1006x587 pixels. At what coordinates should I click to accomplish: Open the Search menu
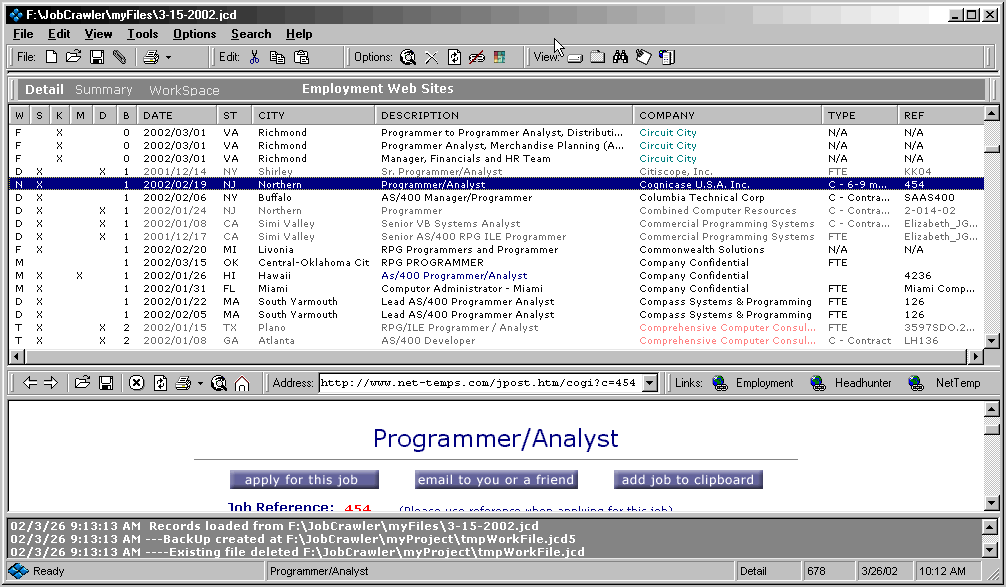[x=251, y=34]
